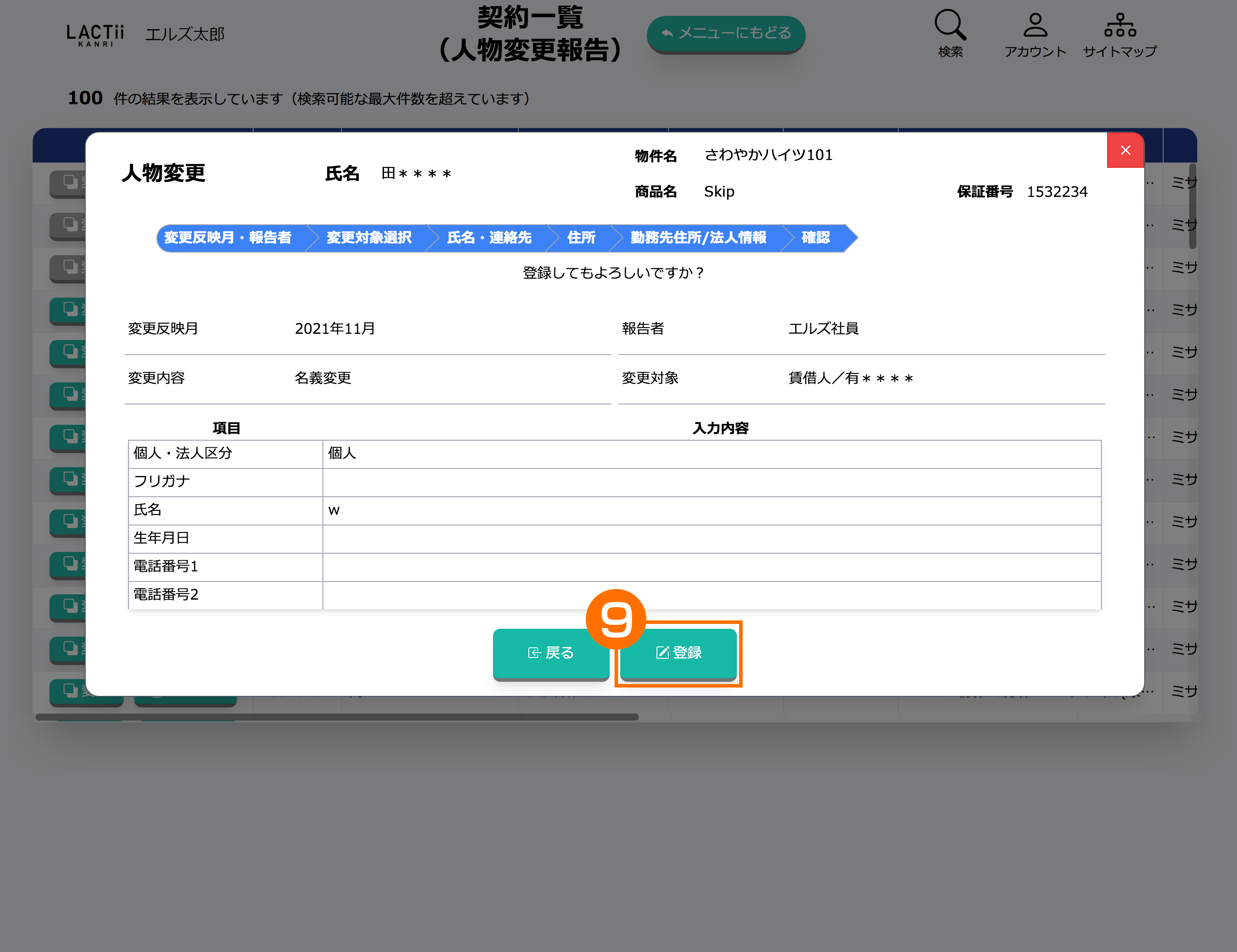The image size is (1237, 952).
Task: Click the horizontal scrollbar under the table
Action: [337, 717]
